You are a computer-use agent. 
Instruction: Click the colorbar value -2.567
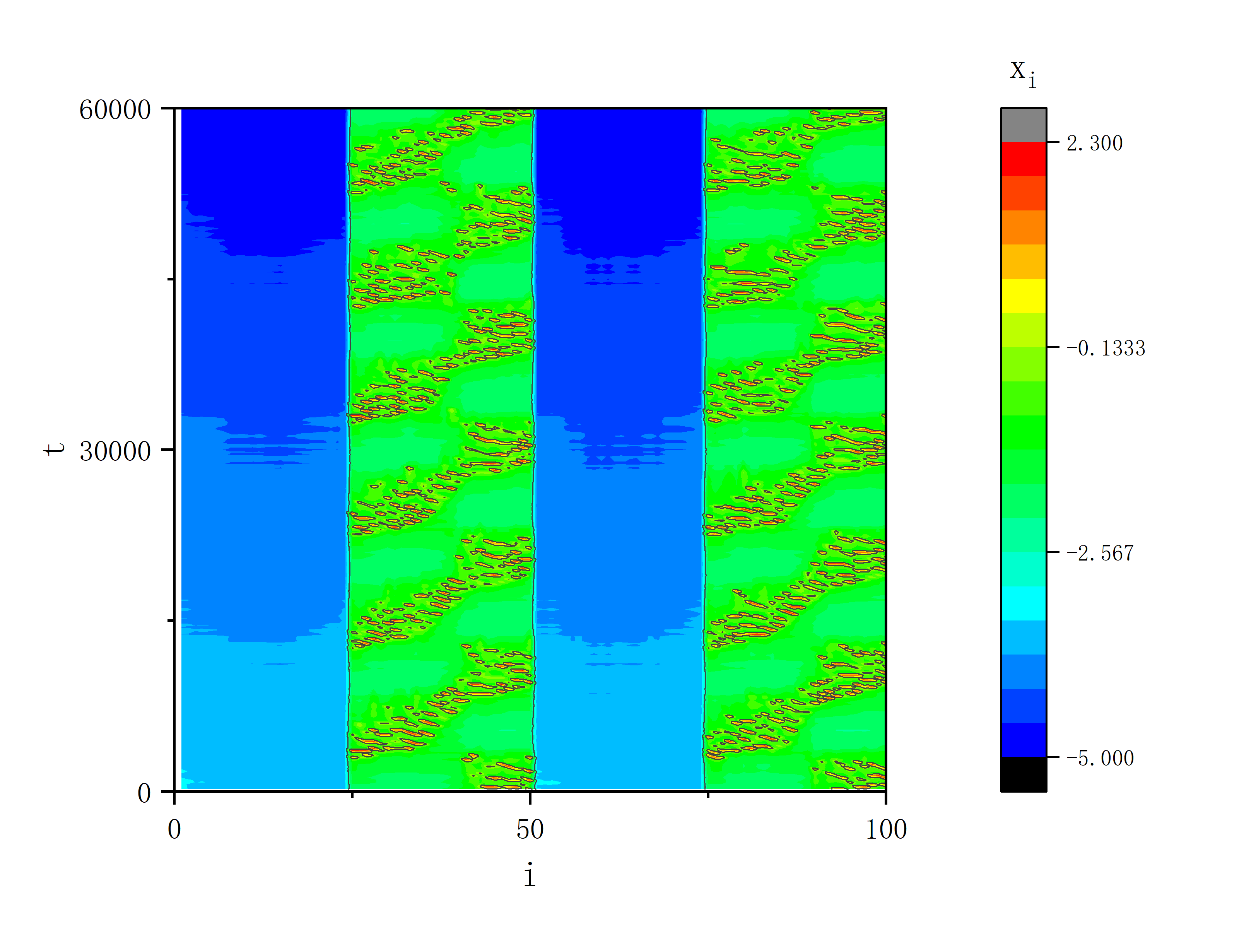1100,553
